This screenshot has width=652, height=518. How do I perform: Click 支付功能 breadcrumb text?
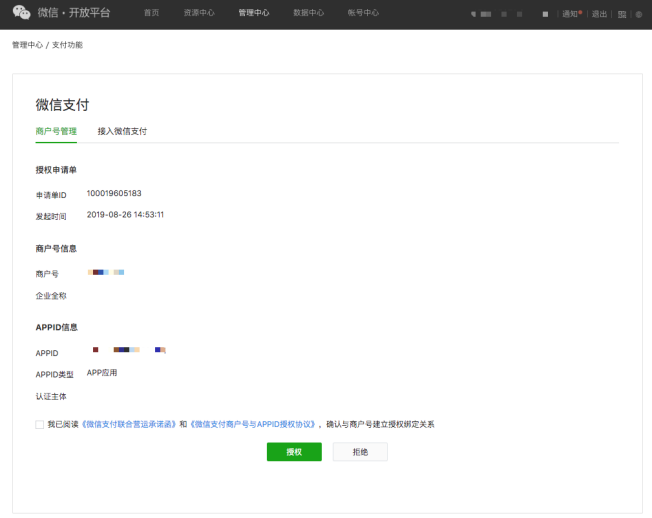pos(67,45)
